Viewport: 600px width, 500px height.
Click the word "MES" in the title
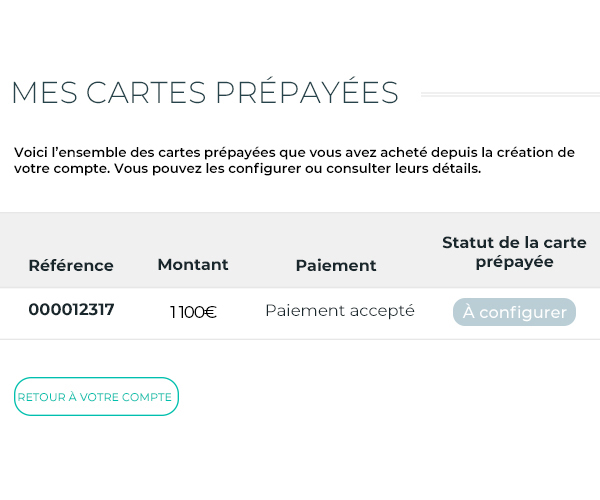tap(44, 93)
